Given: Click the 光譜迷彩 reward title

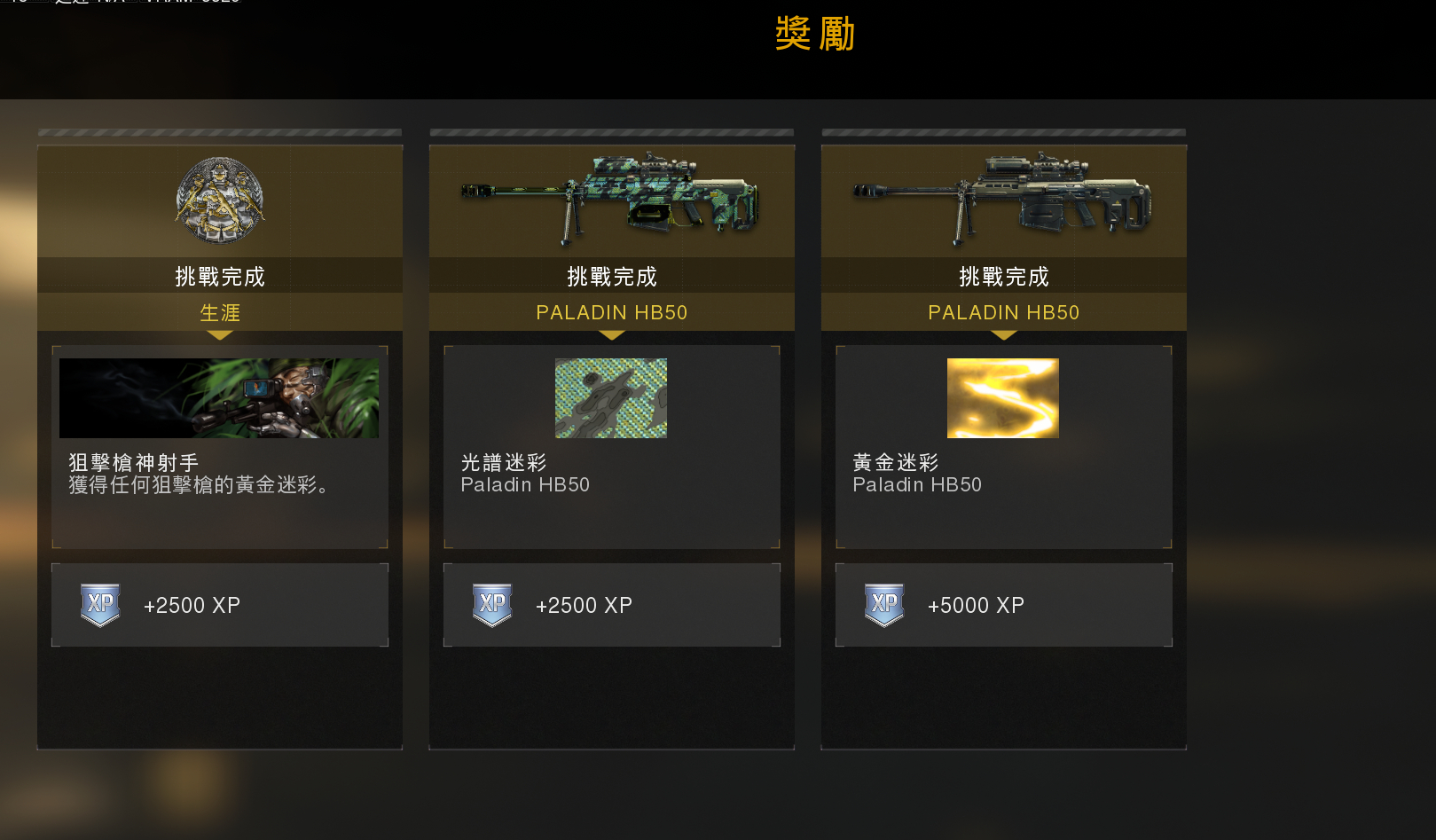Looking at the screenshot, I should 504,462.
